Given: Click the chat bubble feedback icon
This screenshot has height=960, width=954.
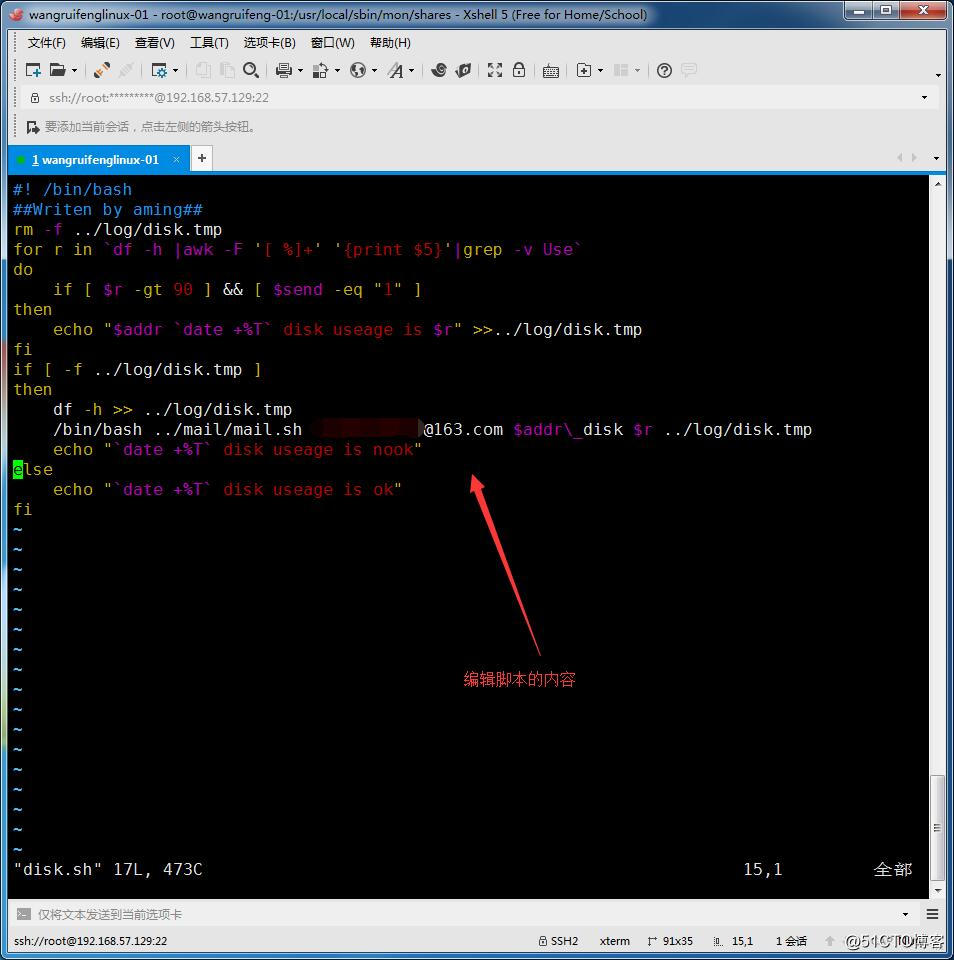Looking at the screenshot, I should 689,70.
